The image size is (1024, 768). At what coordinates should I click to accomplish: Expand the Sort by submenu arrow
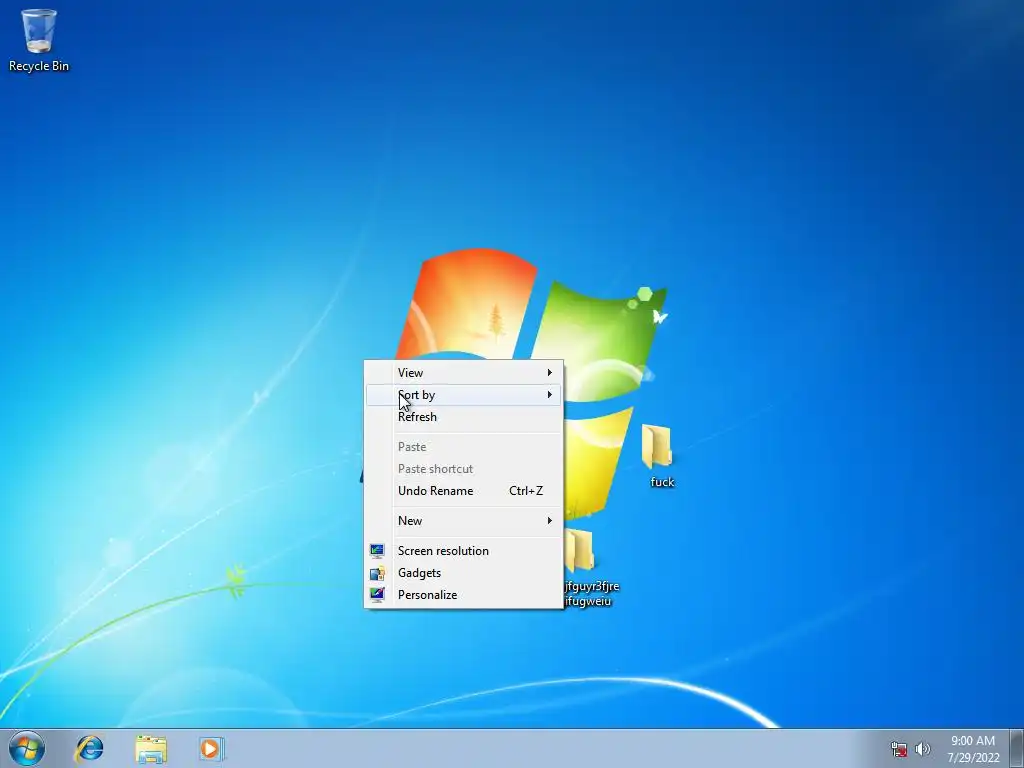coord(550,394)
